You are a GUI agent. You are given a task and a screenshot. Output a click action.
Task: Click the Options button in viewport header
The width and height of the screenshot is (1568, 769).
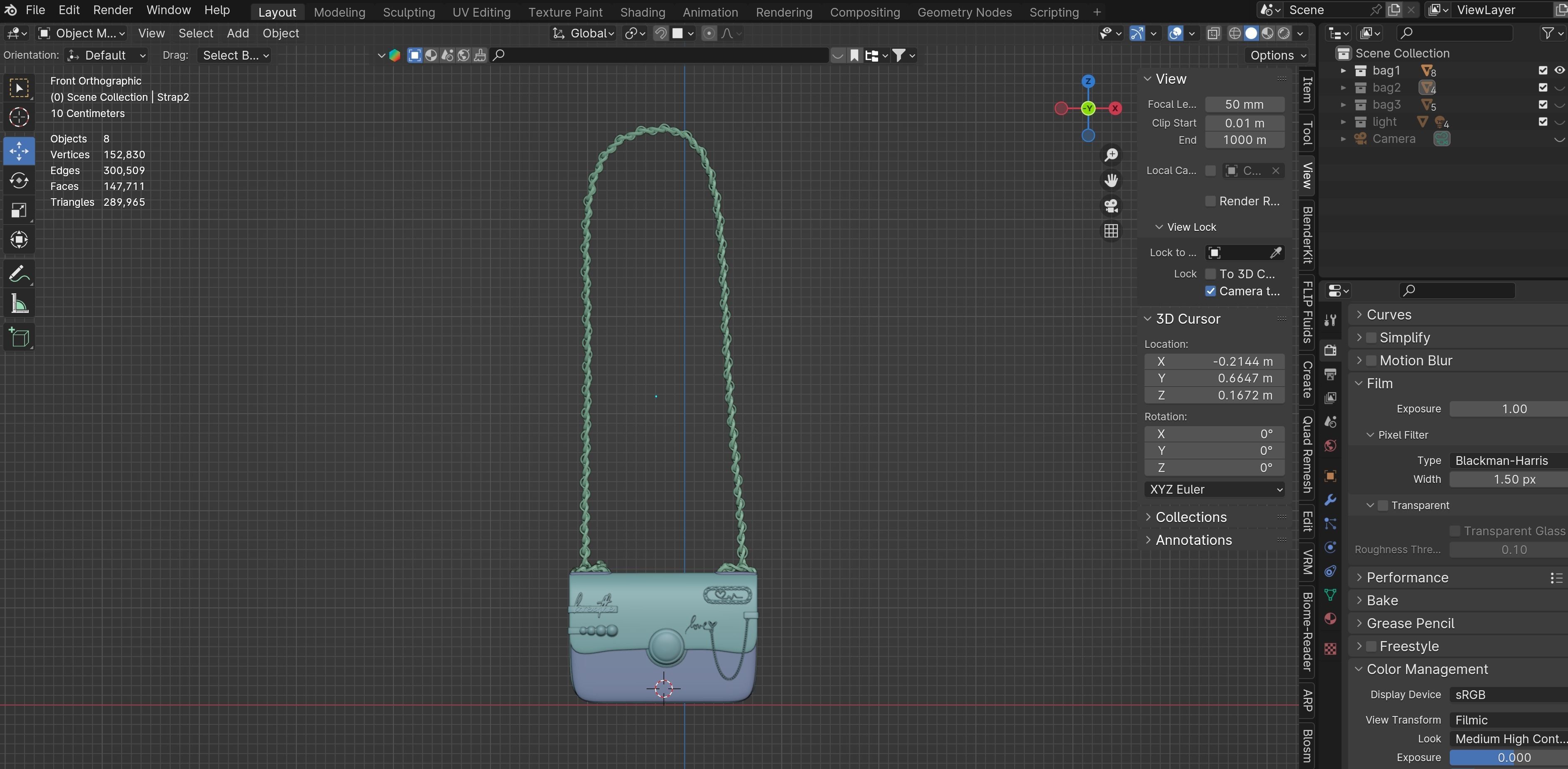[x=1278, y=55]
